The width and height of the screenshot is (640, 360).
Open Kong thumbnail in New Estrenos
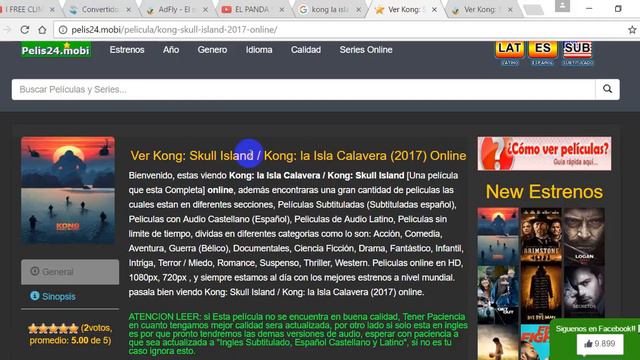tap(498, 236)
